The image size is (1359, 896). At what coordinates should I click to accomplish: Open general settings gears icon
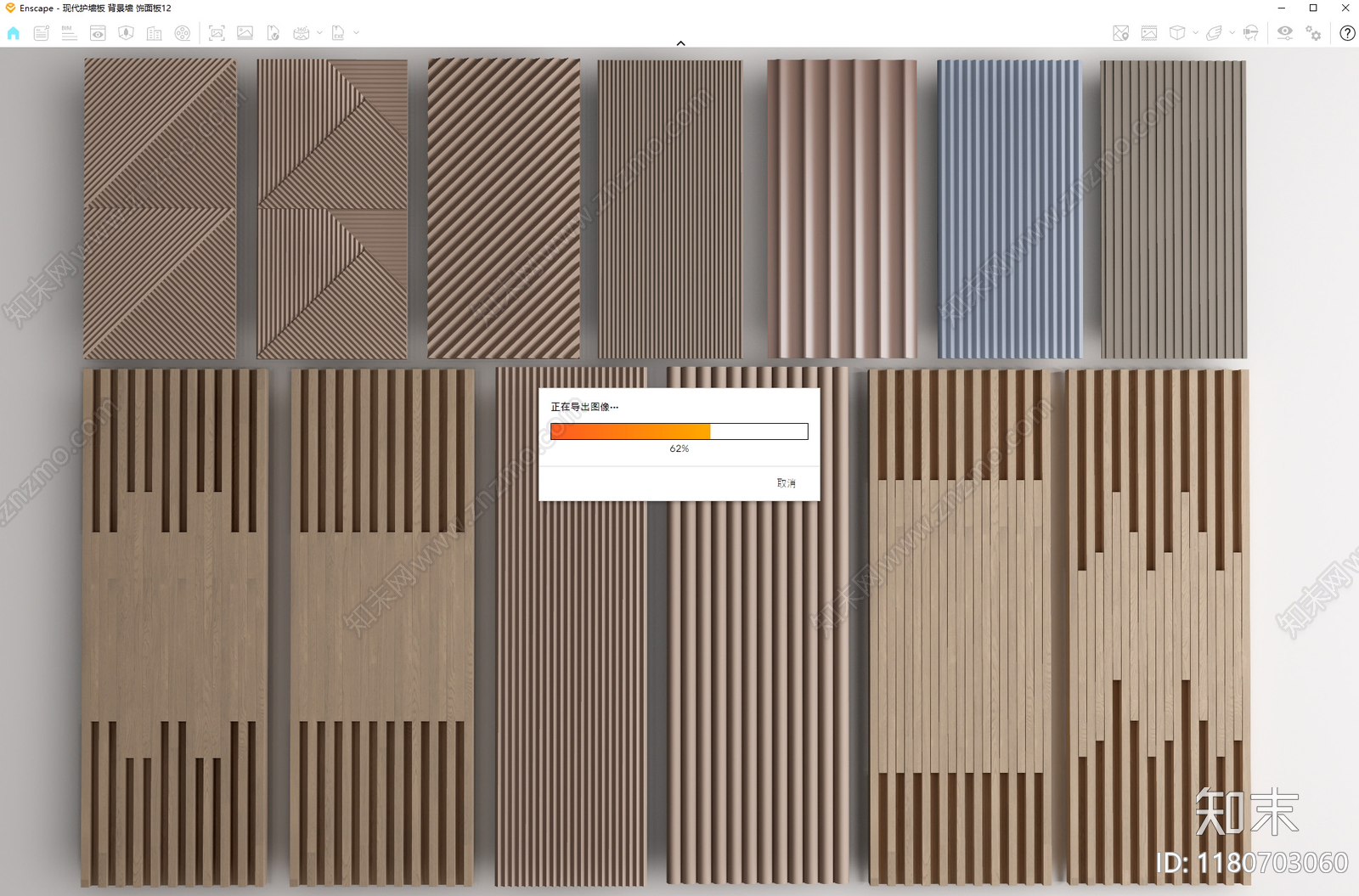pos(1313,33)
